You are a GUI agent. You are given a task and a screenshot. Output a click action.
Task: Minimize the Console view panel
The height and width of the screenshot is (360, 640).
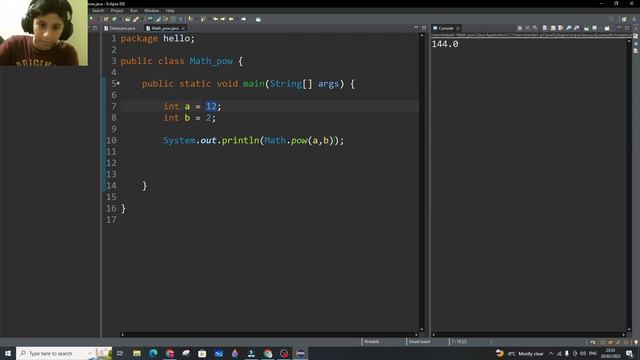pyautogui.click(x=620, y=28)
